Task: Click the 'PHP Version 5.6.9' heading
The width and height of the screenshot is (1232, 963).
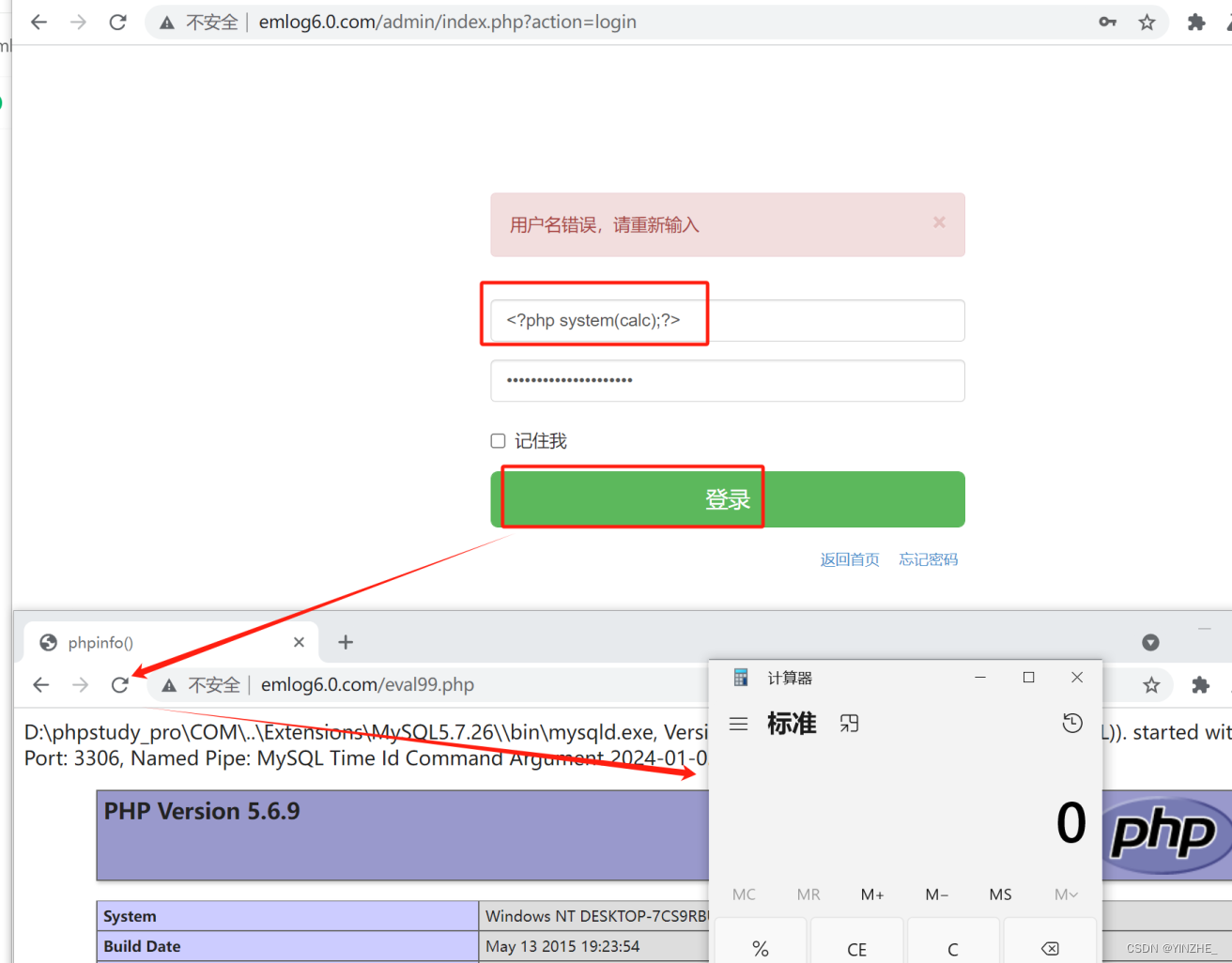Action: (202, 811)
